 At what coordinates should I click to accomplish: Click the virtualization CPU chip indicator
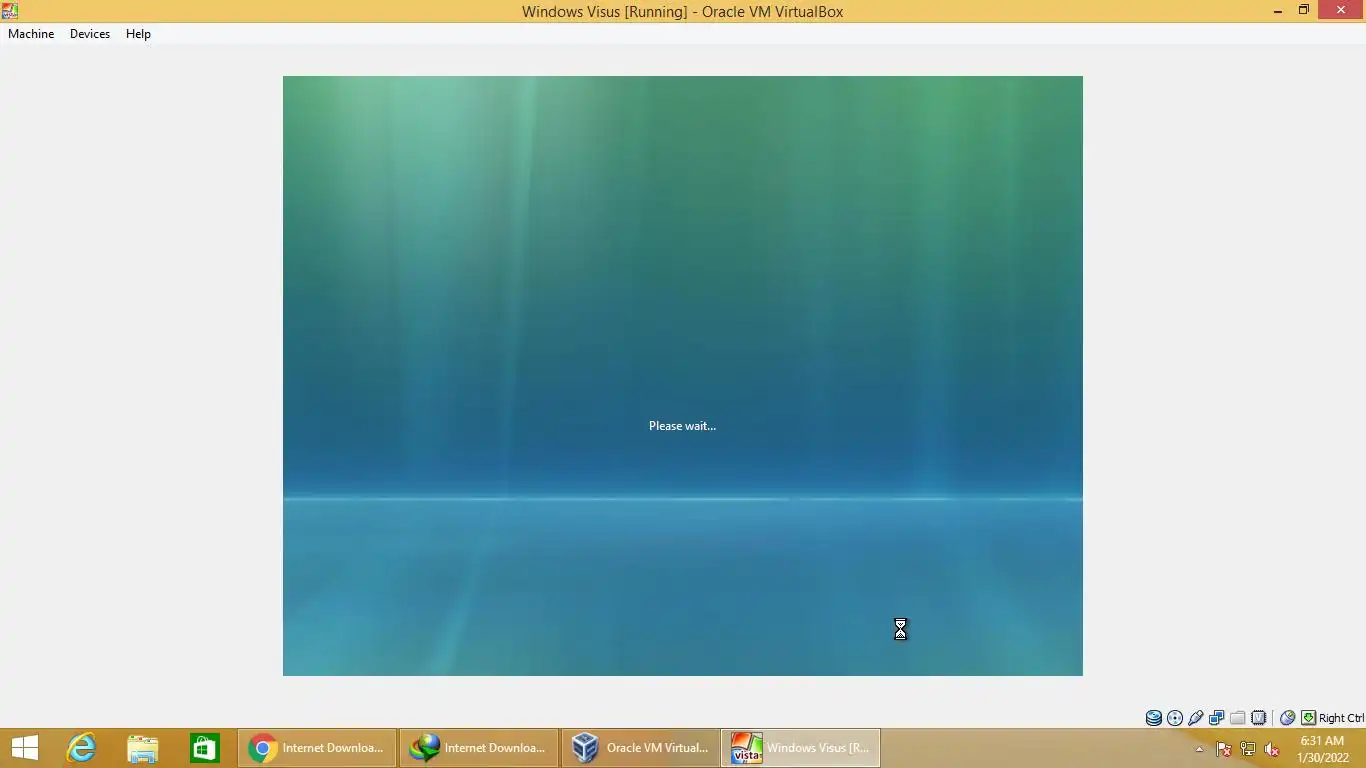[x=1259, y=718]
